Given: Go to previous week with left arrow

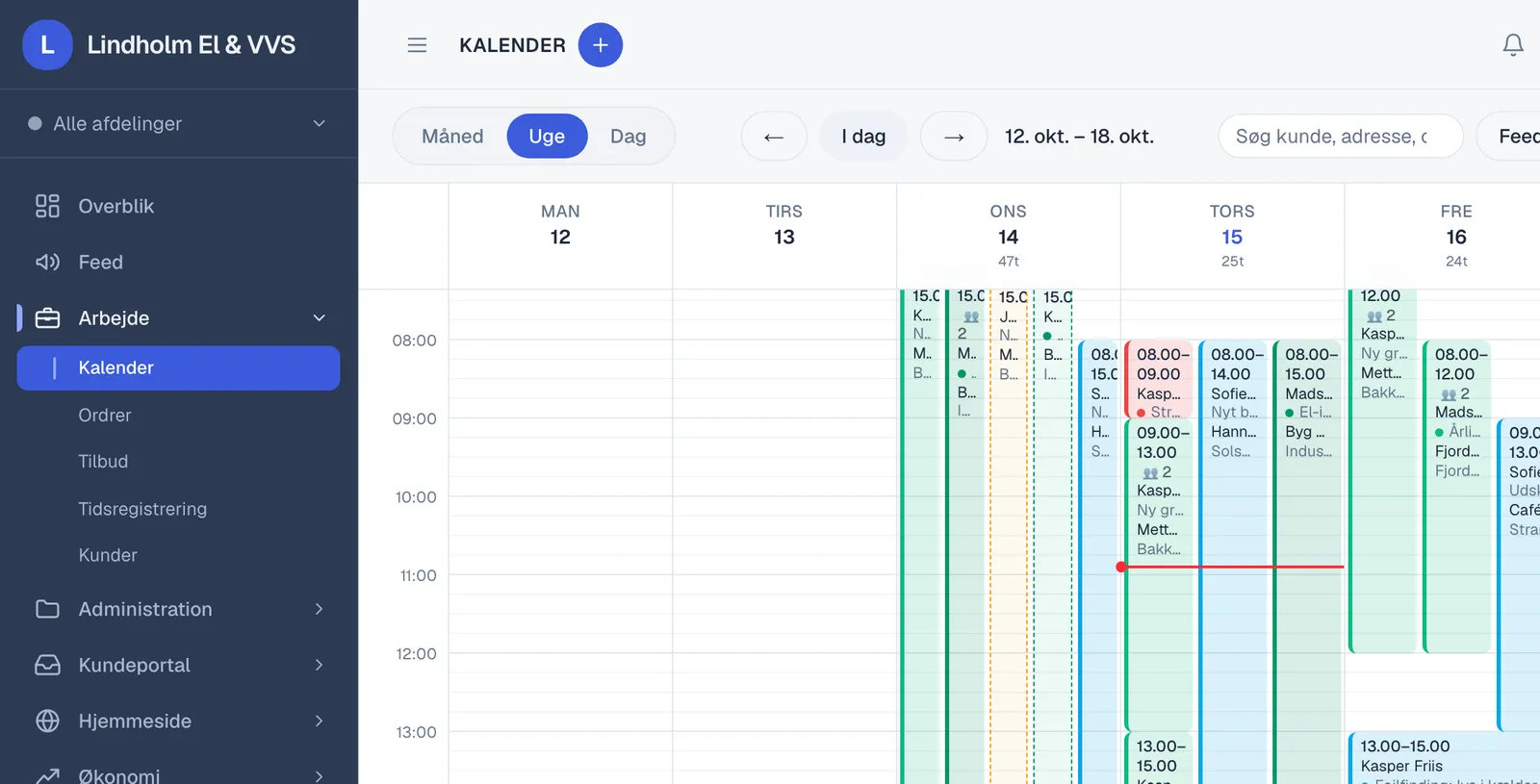Looking at the screenshot, I should click(x=774, y=137).
